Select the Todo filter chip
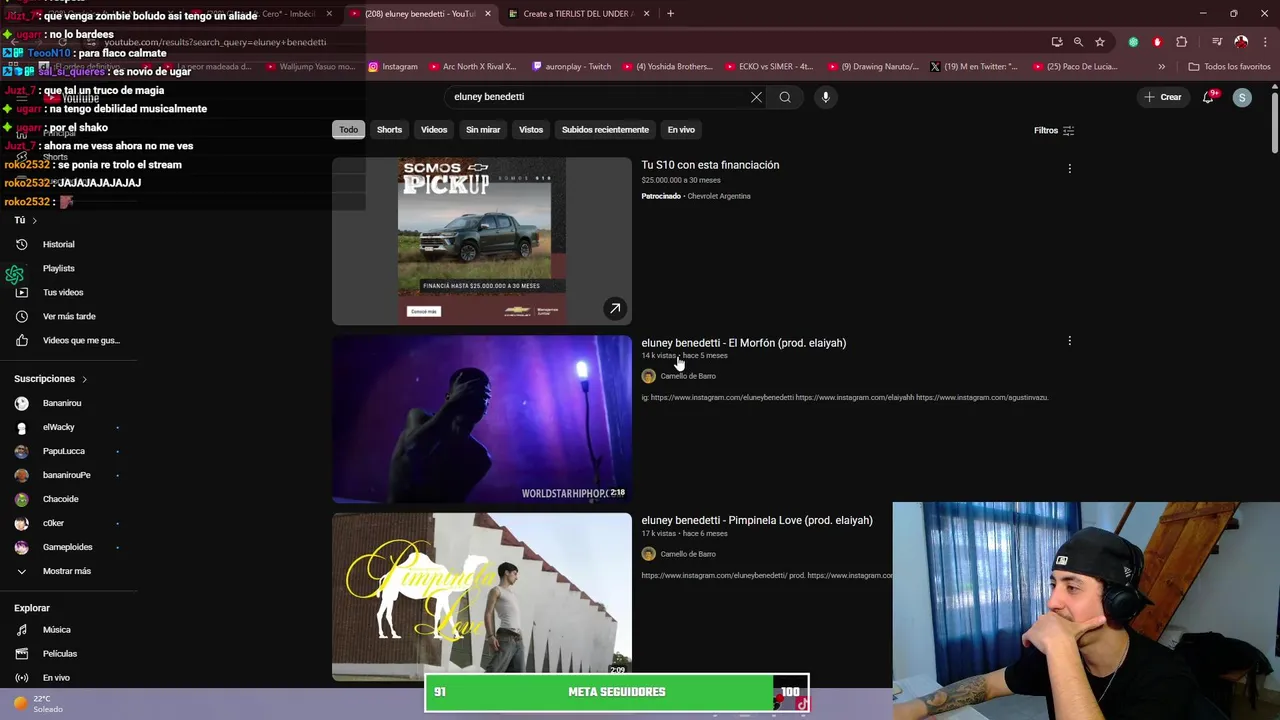The height and width of the screenshot is (720, 1280). click(x=348, y=129)
